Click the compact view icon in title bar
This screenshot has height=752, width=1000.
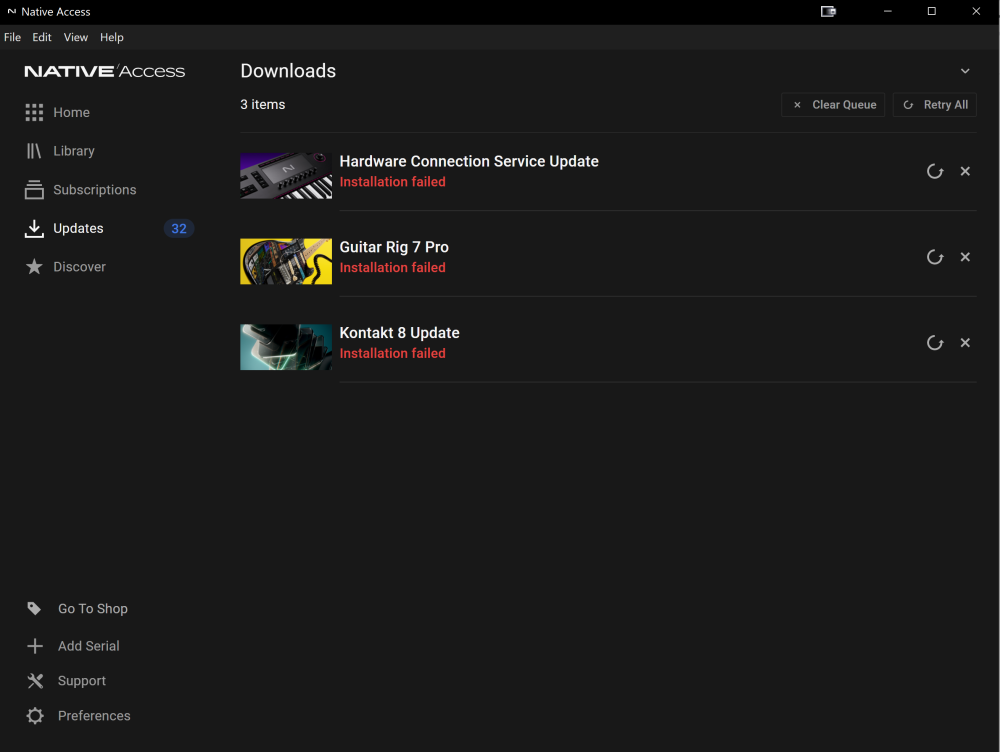pyautogui.click(x=828, y=11)
